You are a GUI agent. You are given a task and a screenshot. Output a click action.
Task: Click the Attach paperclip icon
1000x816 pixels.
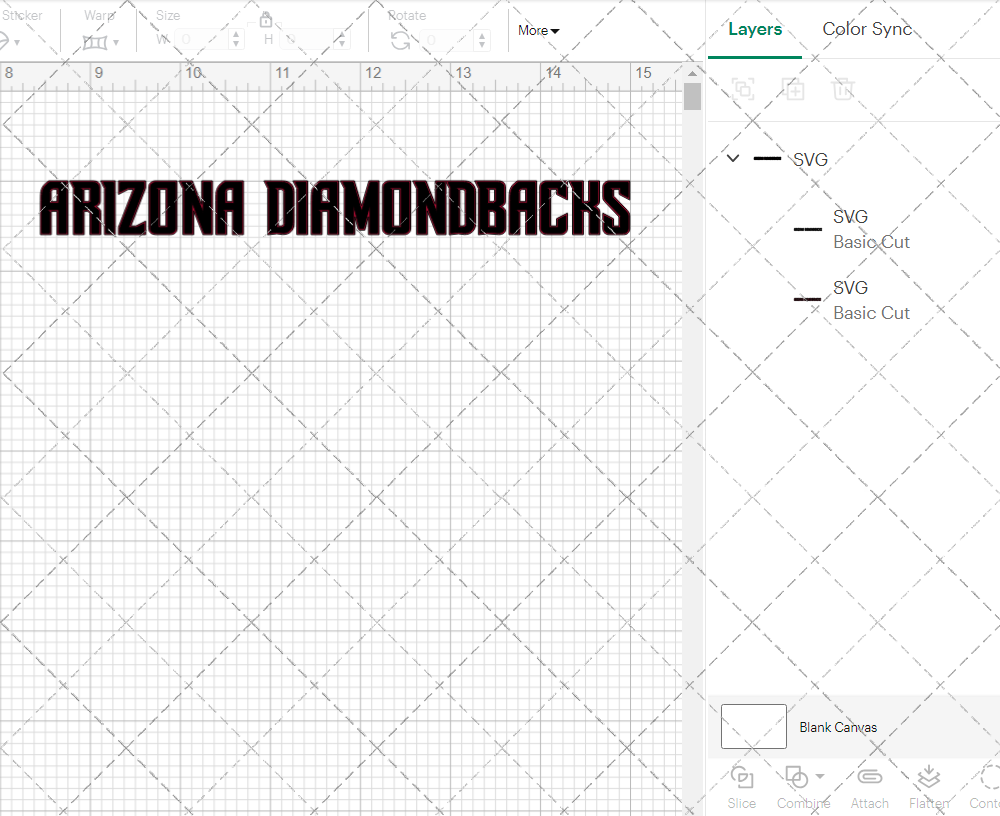[869, 778]
